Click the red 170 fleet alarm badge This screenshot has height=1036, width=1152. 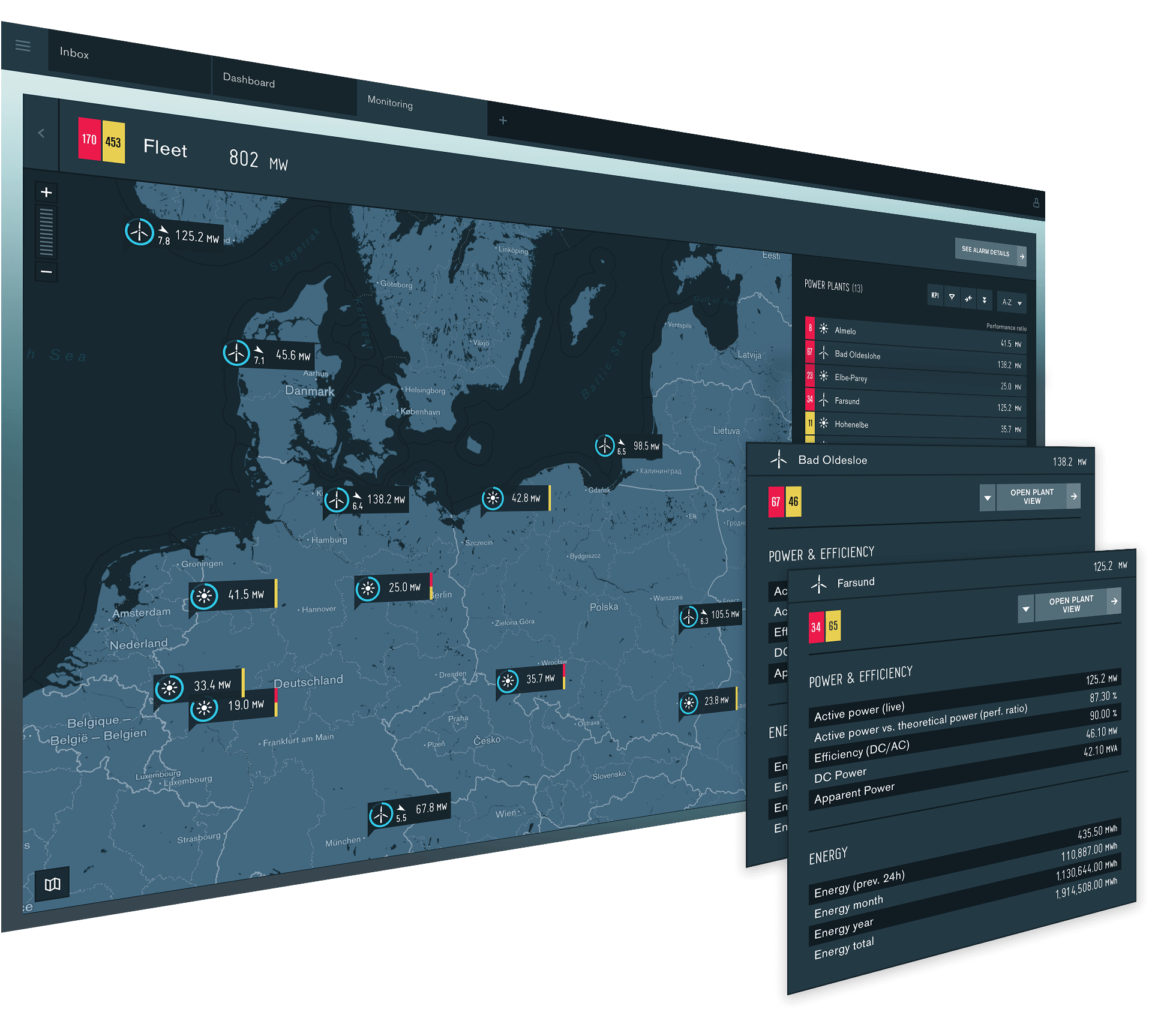click(89, 139)
